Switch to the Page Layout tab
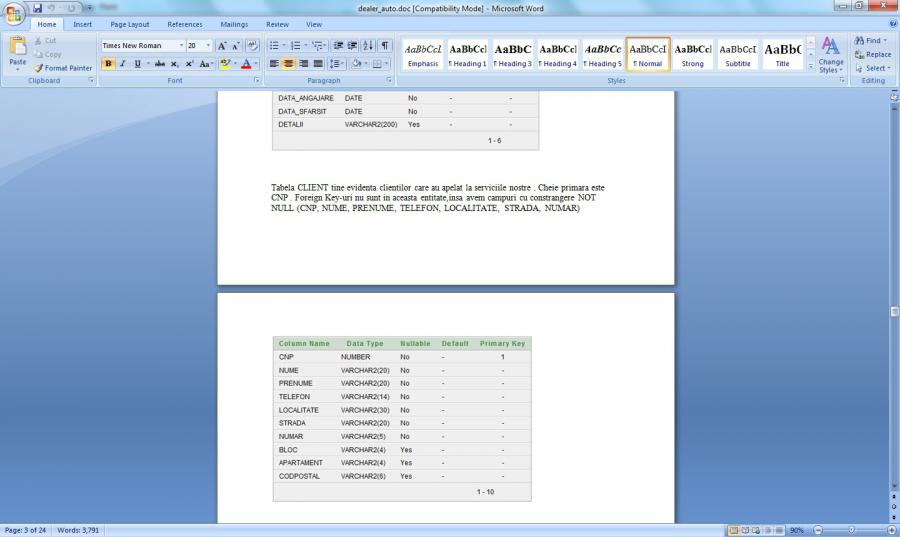The image size is (900, 537). click(x=130, y=24)
